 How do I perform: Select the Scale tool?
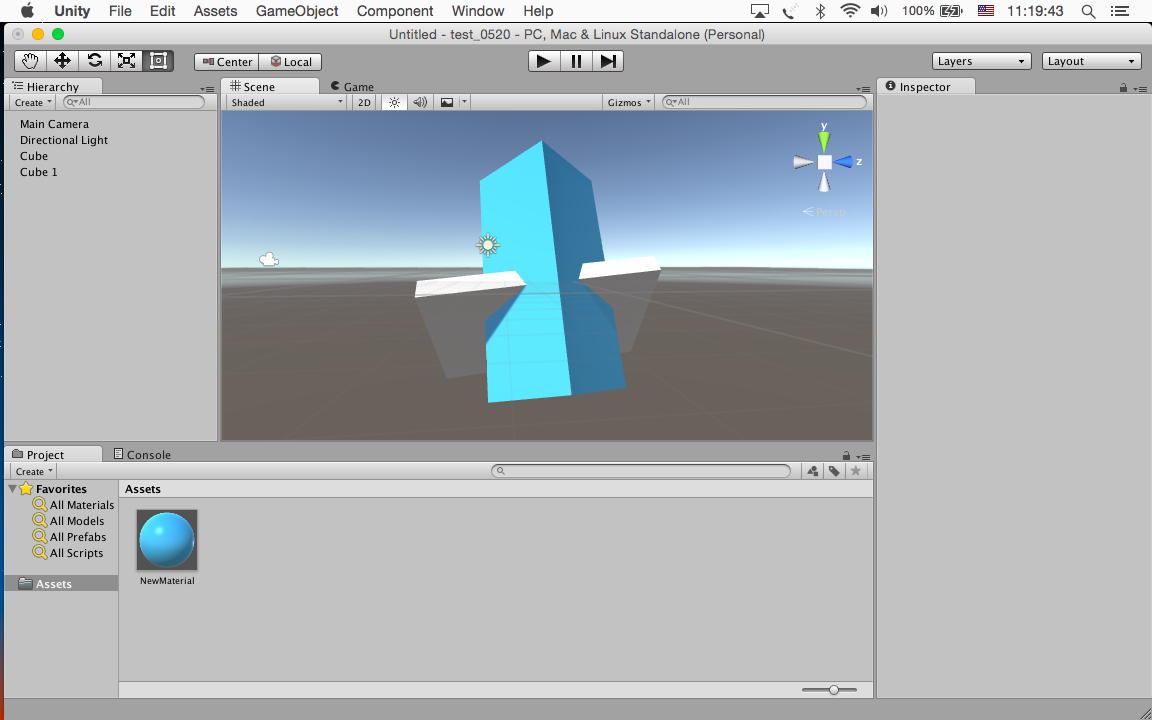pyautogui.click(x=126, y=61)
